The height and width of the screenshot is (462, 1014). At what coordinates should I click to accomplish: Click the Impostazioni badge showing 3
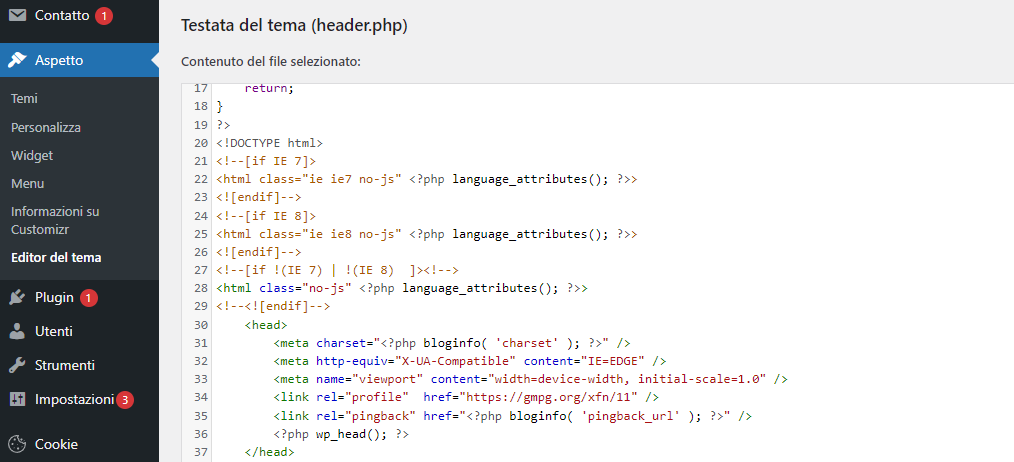point(125,400)
